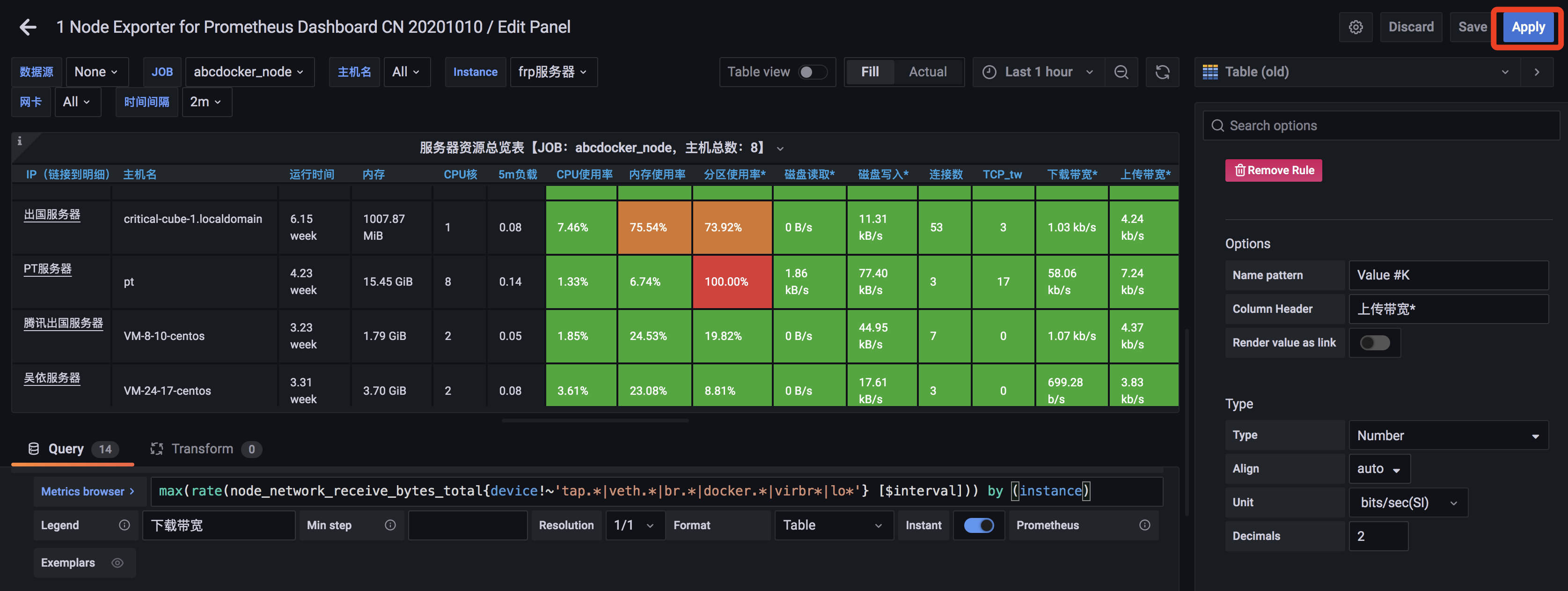Click the search magnifier icon in options

tap(1217, 126)
